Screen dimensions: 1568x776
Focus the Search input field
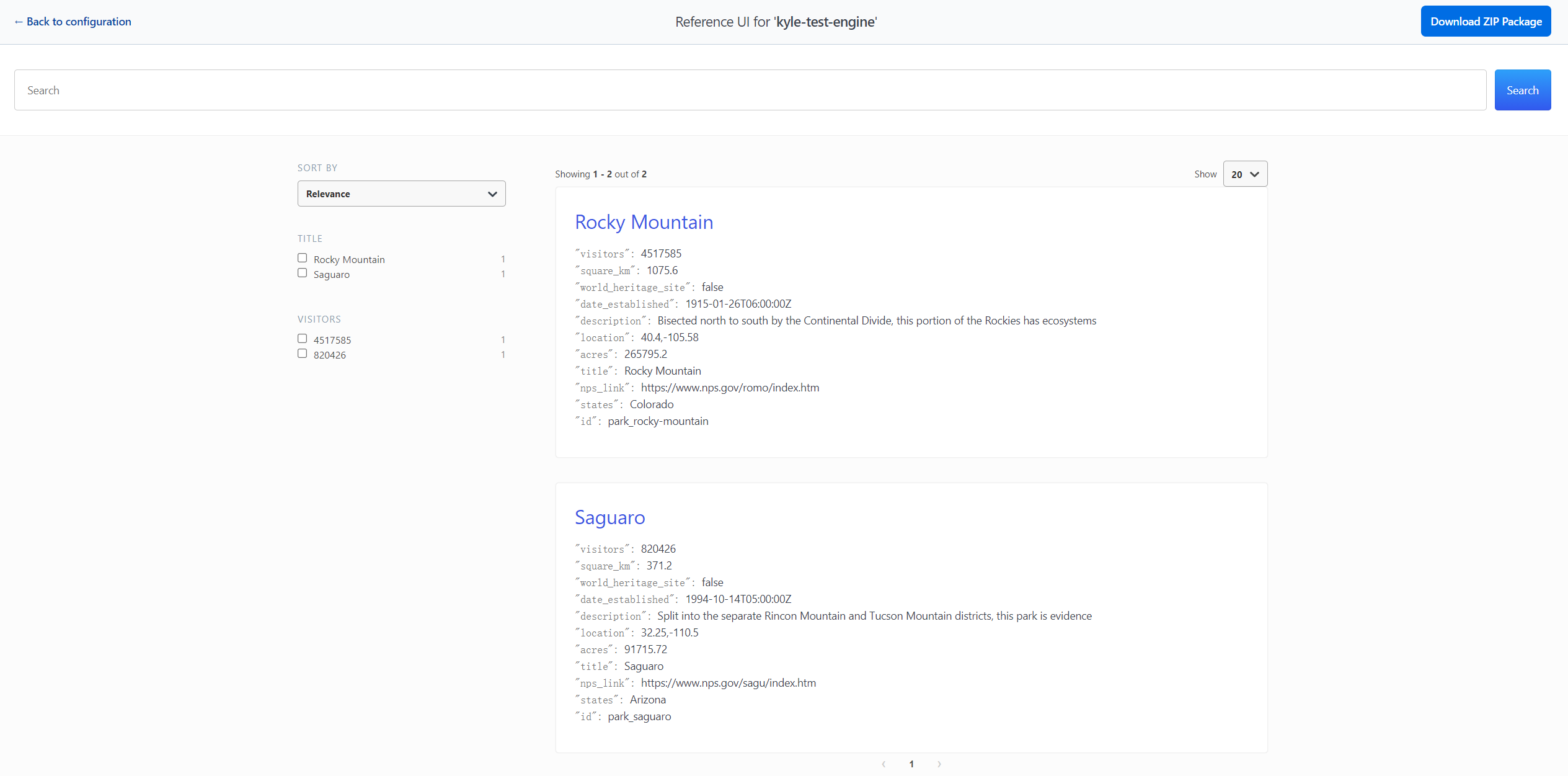click(750, 91)
